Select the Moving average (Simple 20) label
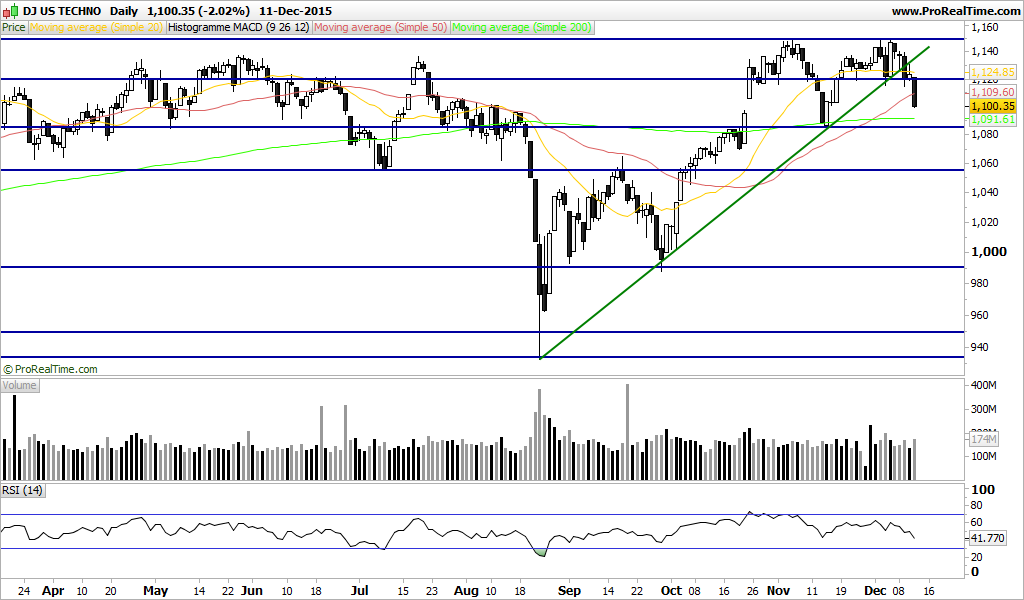This screenshot has height=600, width=1024. point(97,27)
